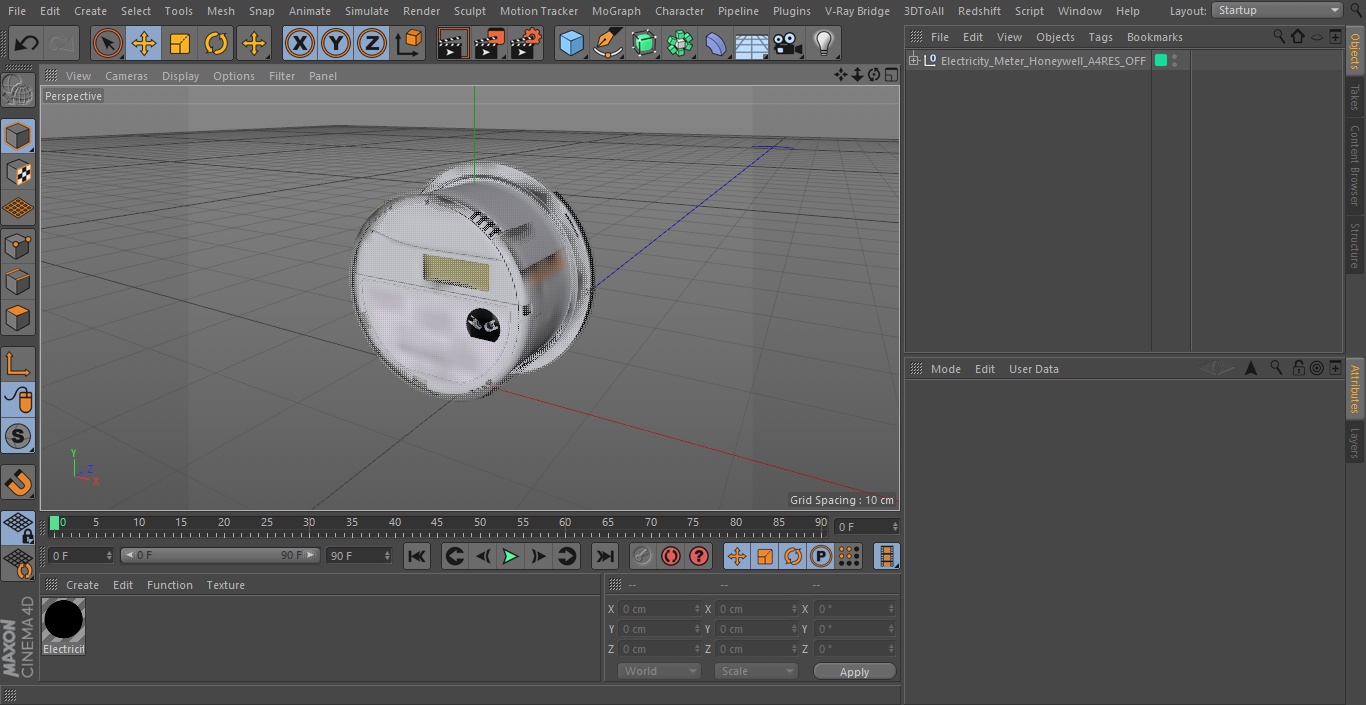Screen dimensions: 1366x705
Task: Switch to Points mode
Action: click(18, 245)
